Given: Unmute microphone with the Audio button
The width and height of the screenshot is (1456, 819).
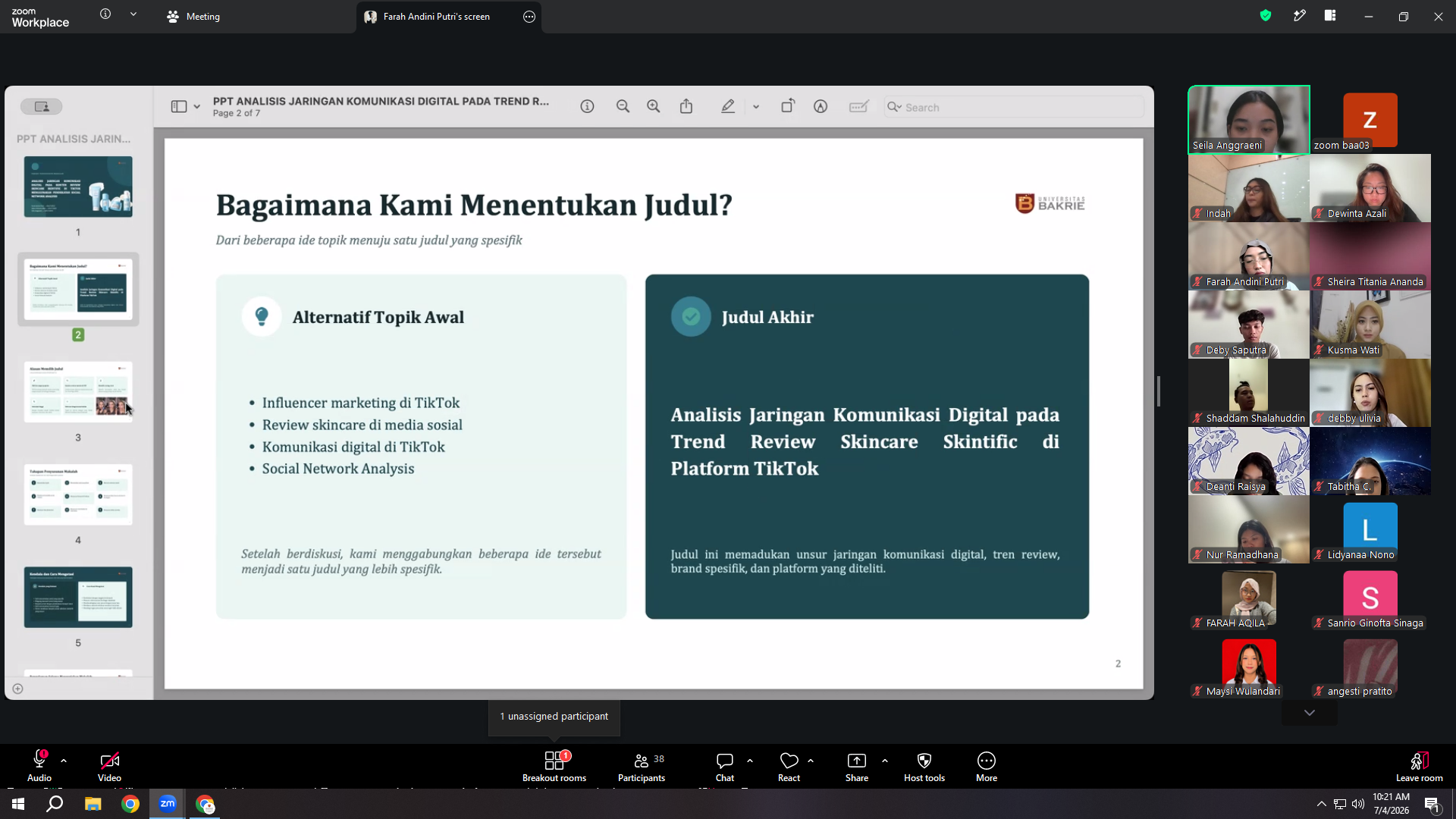Looking at the screenshot, I should [39, 766].
